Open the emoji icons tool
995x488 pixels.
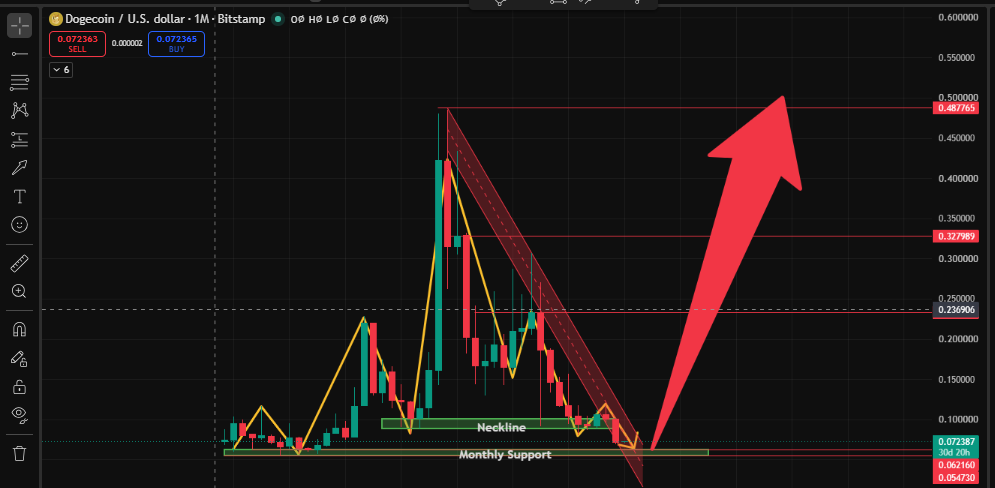click(20, 225)
